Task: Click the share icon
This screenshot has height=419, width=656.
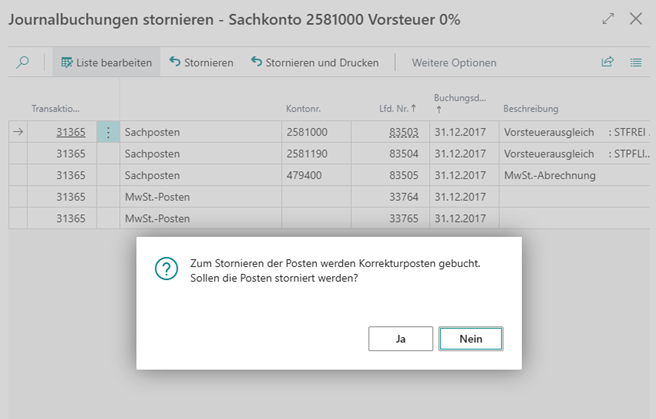Action: 607,62
